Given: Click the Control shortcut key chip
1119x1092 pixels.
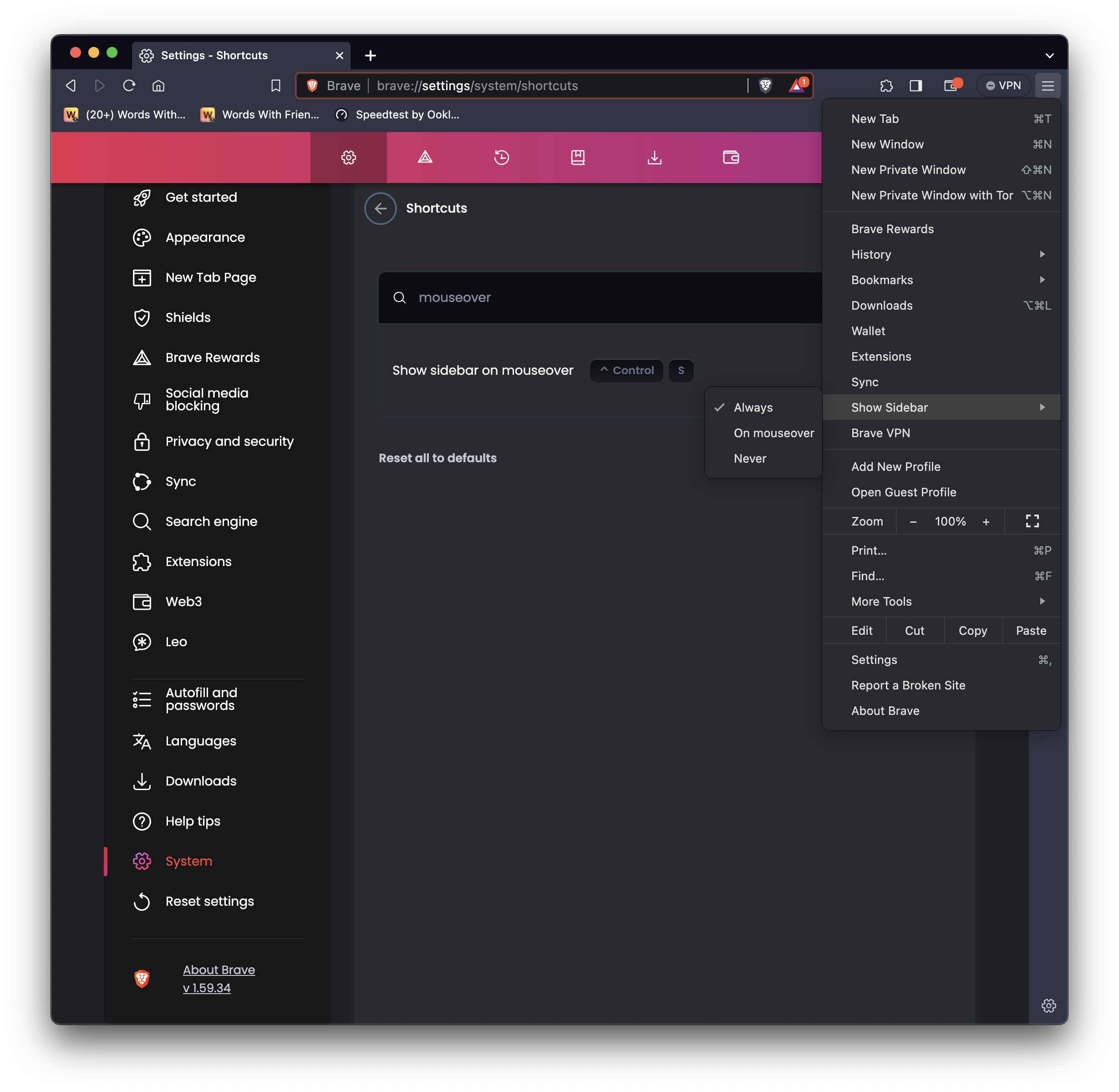Looking at the screenshot, I should (626, 371).
